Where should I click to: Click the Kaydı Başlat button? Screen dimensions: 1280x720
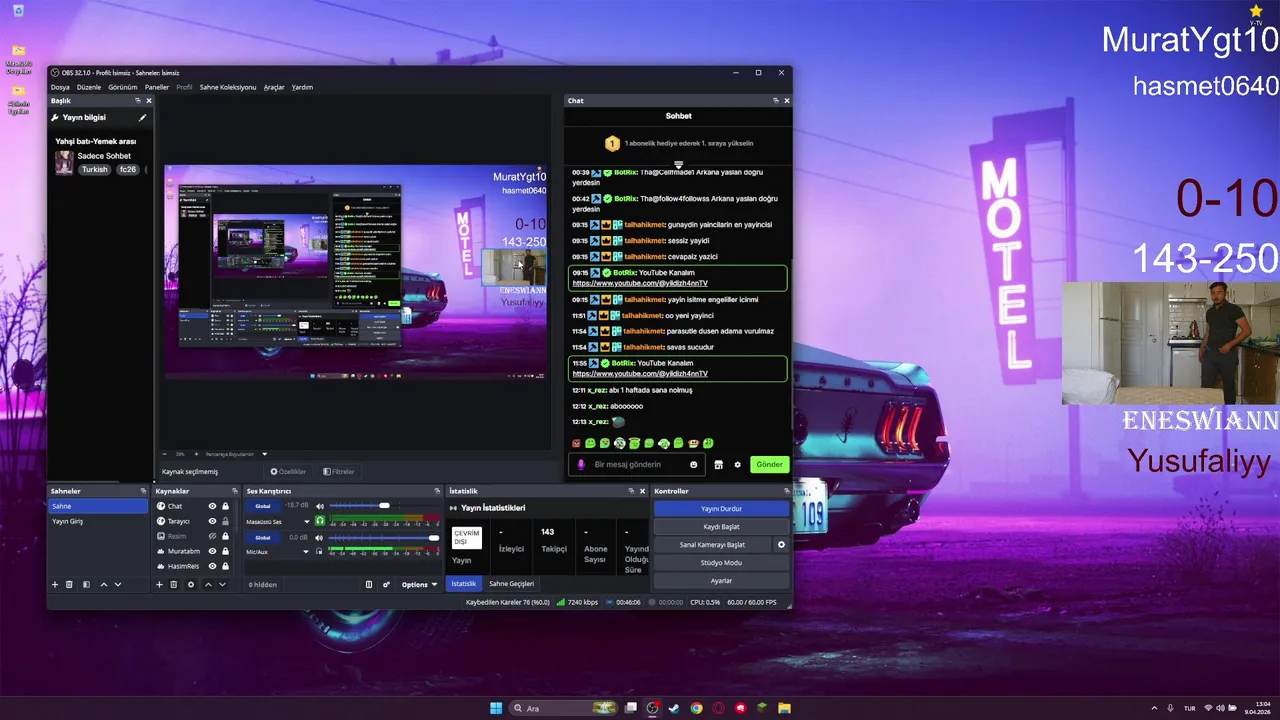721,527
